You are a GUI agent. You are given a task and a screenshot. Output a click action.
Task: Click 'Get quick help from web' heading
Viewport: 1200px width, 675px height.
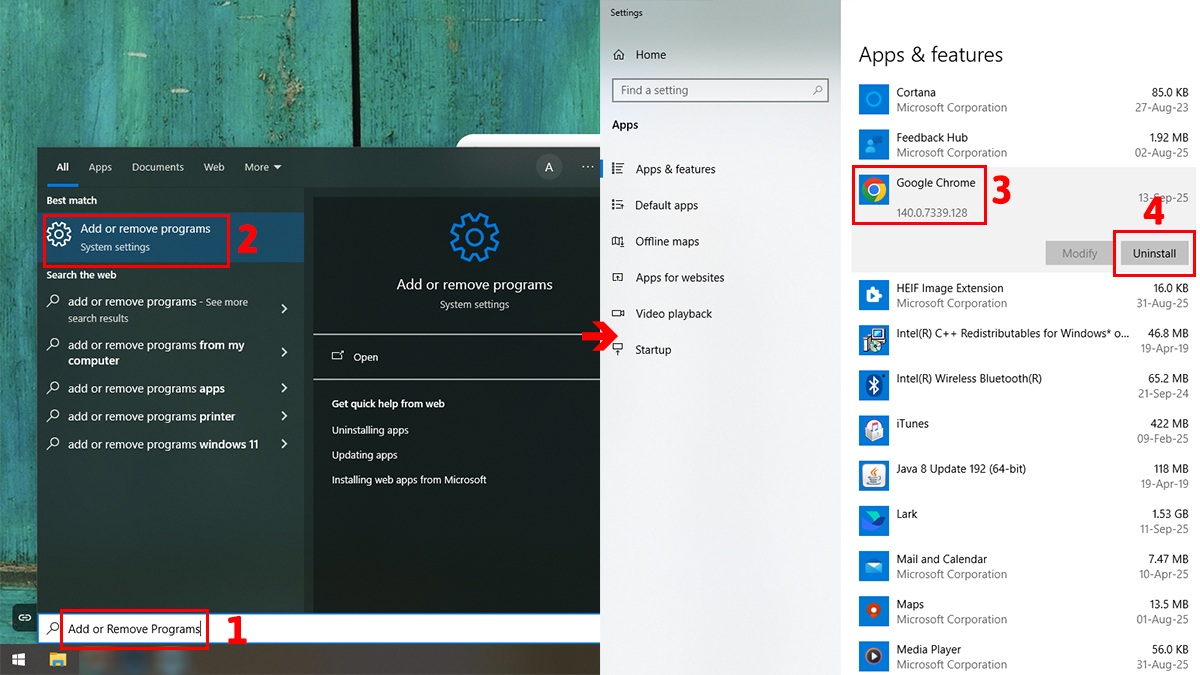coord(388,404)
